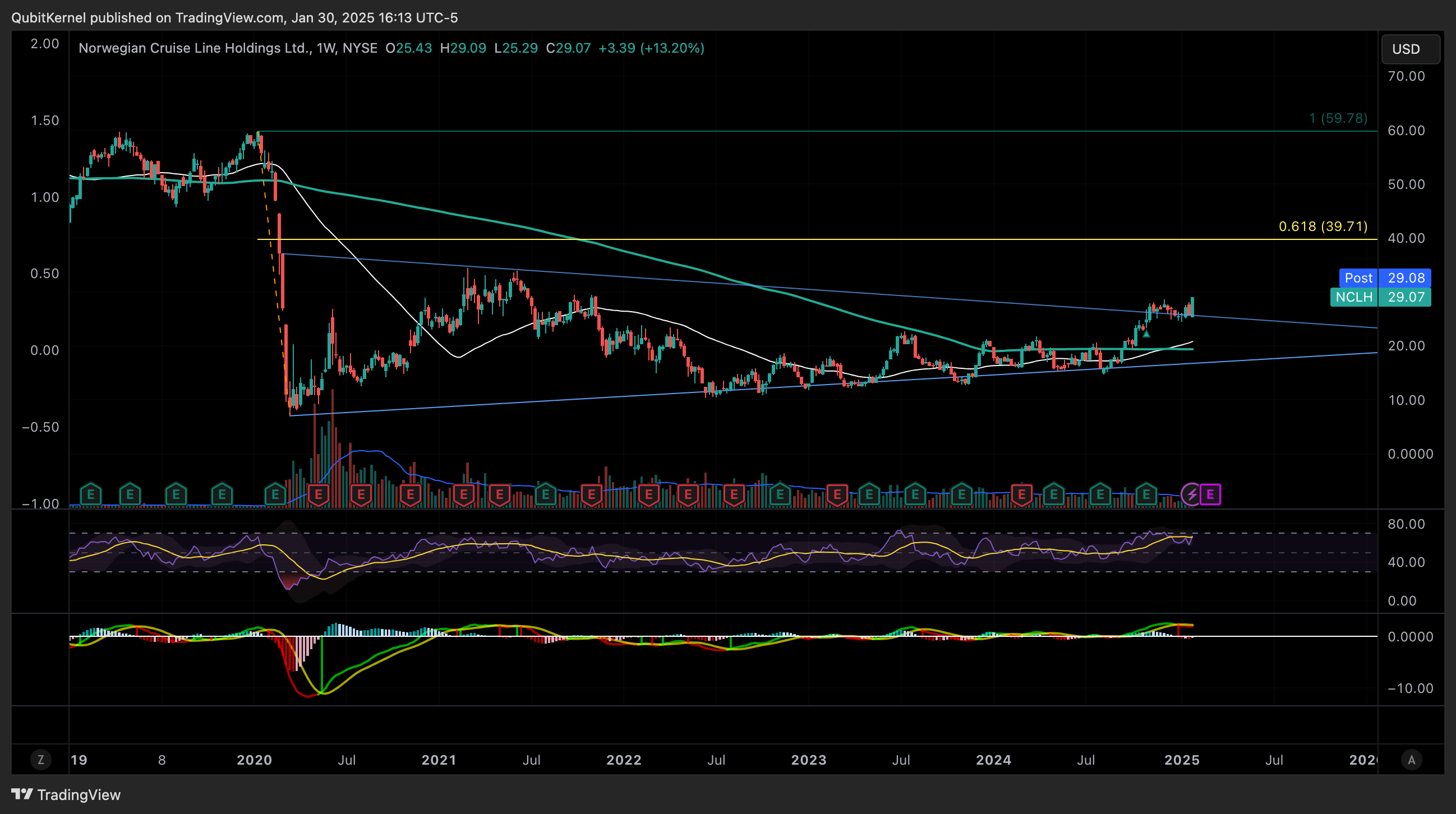Click the 2025 label on the time axis

tap(1182, 760)
